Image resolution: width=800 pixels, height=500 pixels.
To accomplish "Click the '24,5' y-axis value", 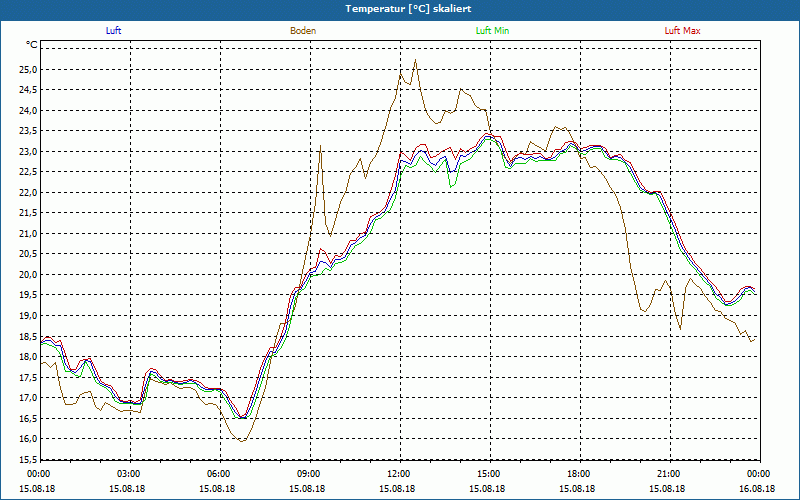I will tap(29, 90).
